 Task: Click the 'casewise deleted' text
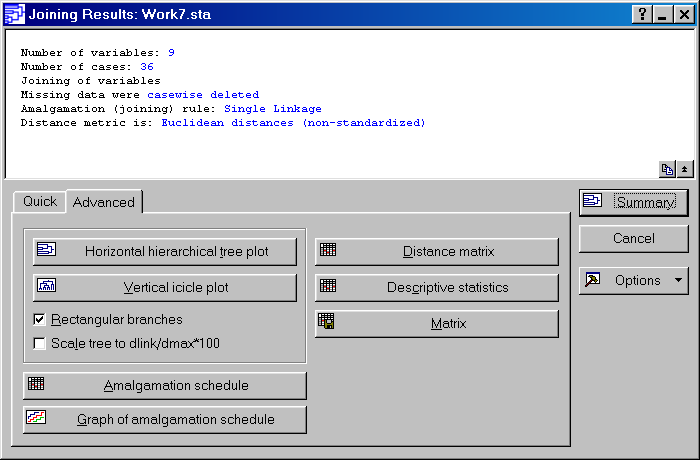(x=203, y=95)
